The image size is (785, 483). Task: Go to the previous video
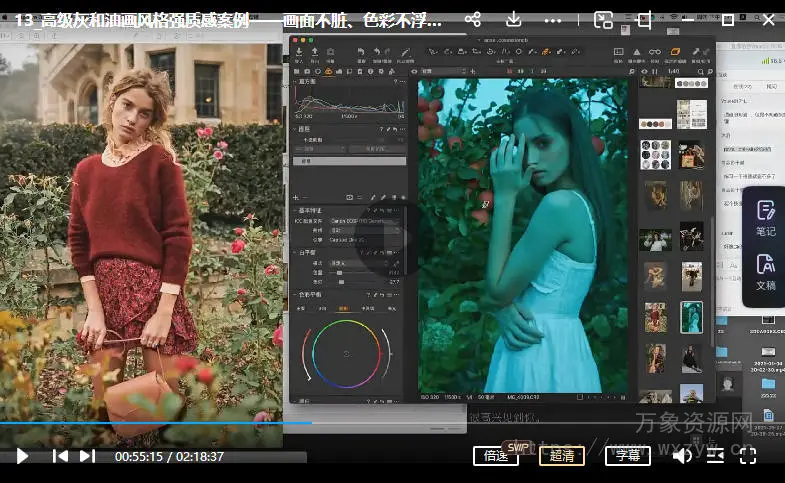click(x=60, y=456)
